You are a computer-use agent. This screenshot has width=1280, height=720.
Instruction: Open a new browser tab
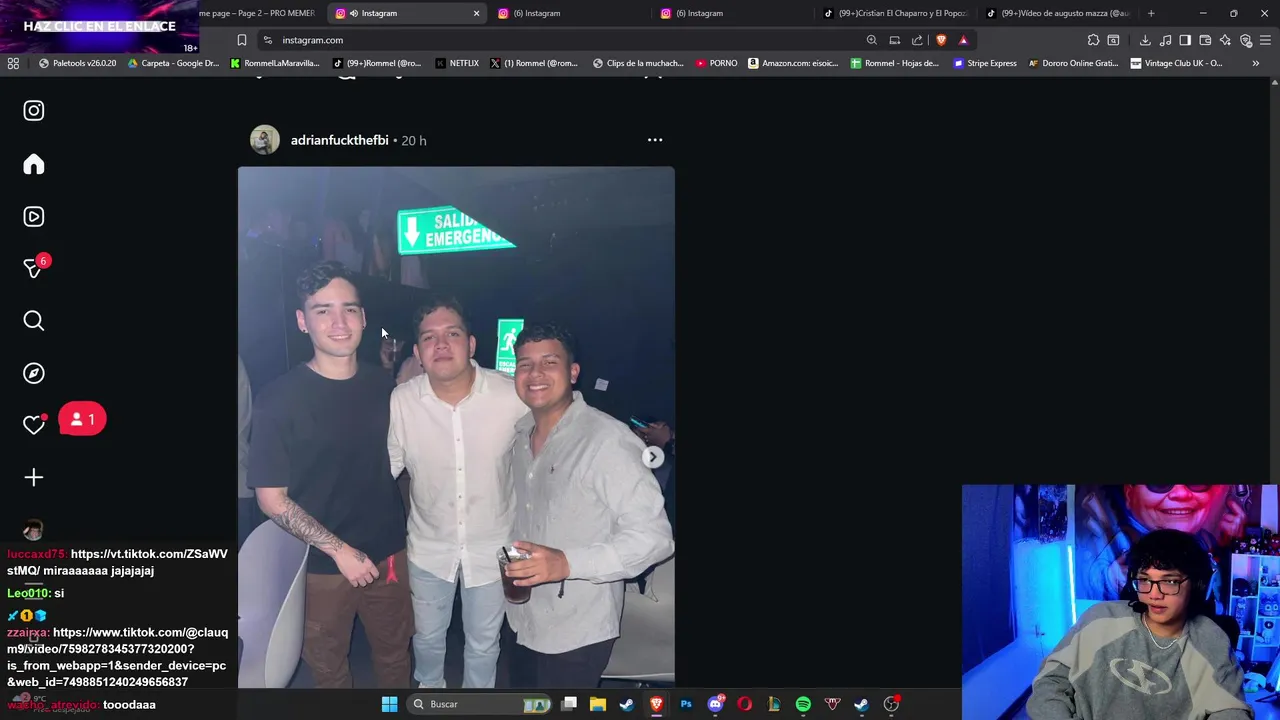coord(1151,13)
